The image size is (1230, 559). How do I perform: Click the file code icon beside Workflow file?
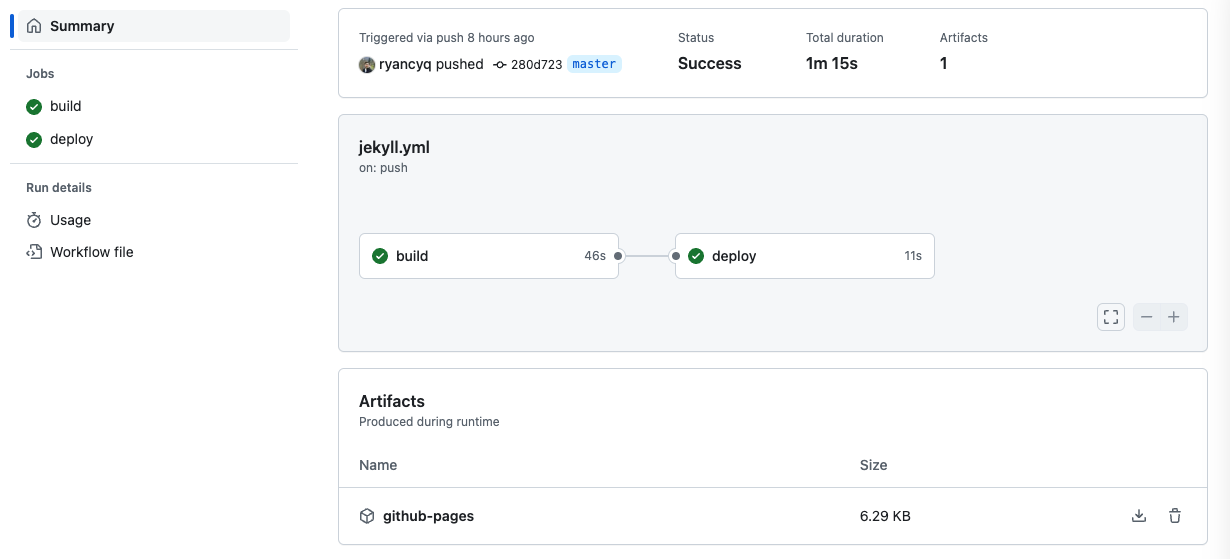point(34,252)
